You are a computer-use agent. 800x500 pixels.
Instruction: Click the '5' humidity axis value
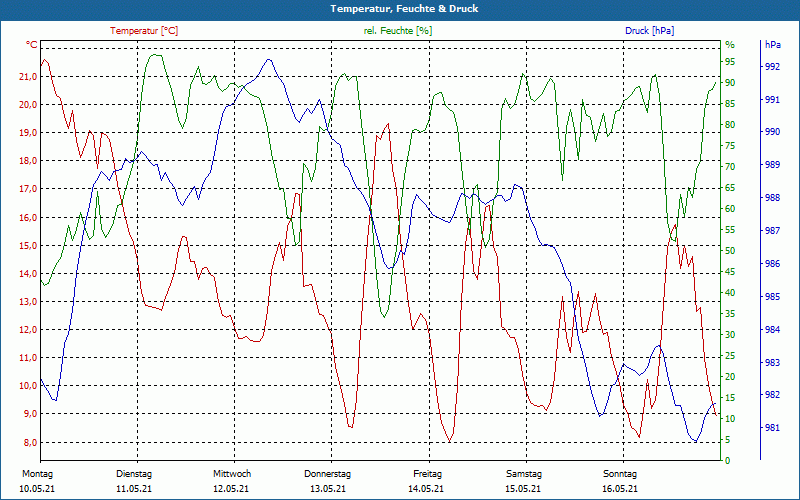(728, 440)
